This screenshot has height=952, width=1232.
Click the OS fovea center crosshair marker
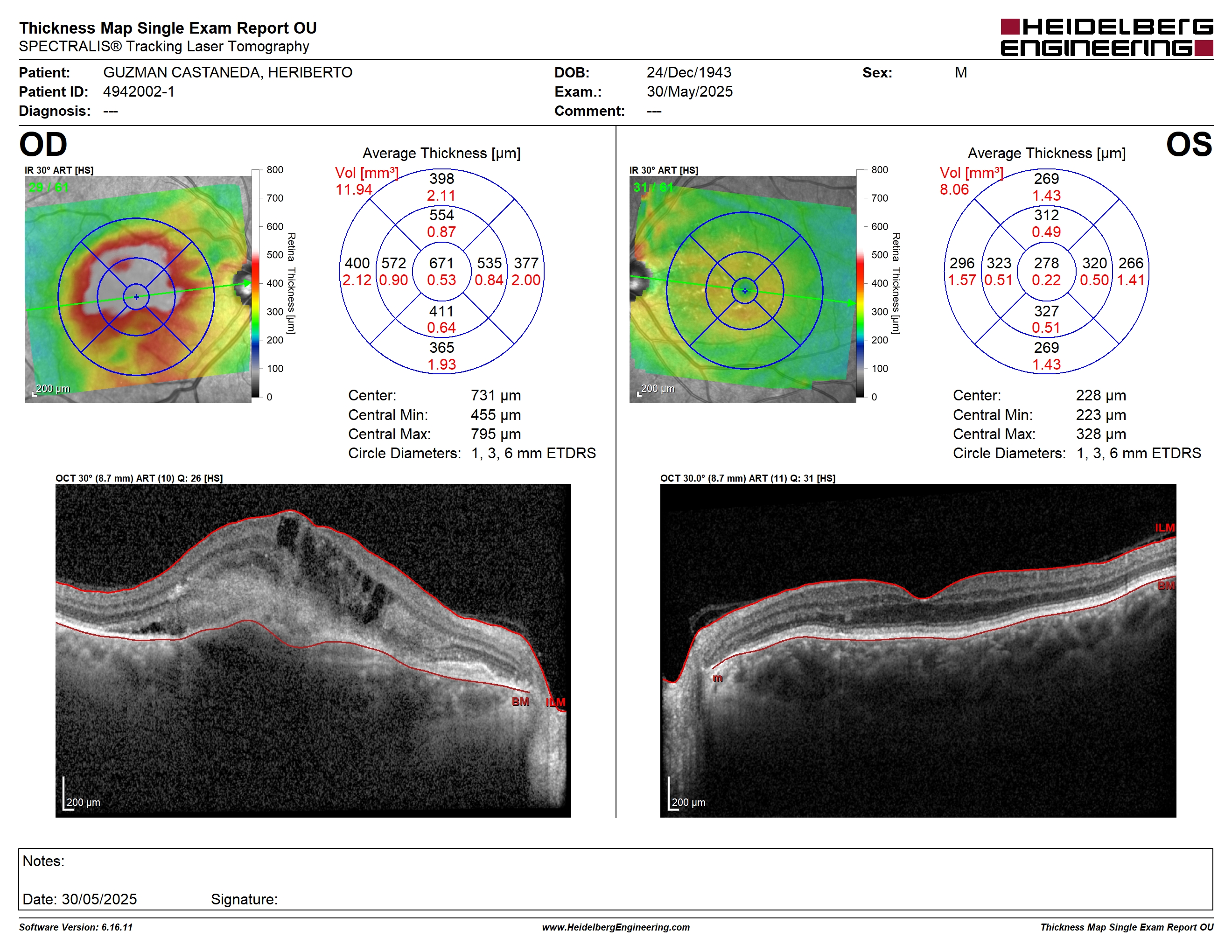(745, 291)
